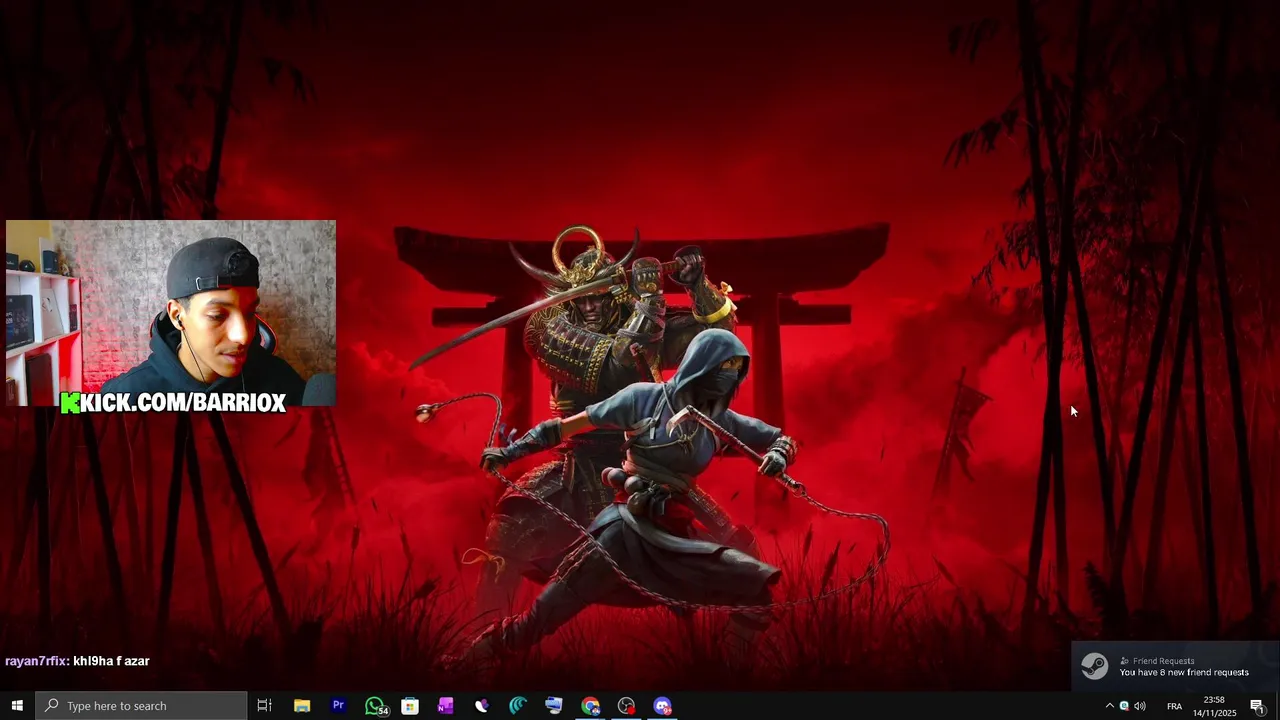Click the chat message 'khl9ha f azar'
Viewport: 1280px width, 720px height.
[x=111, y=661]
